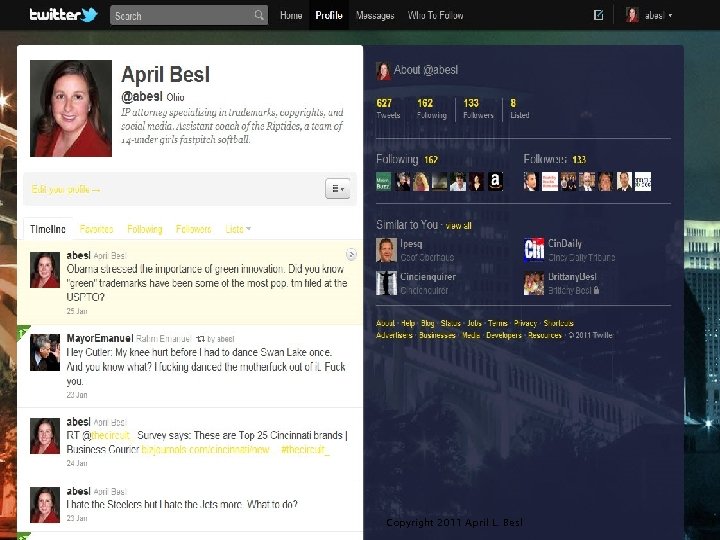720x540 pixels.
Task: Open the Followers 133 heading
Action: 555,159
